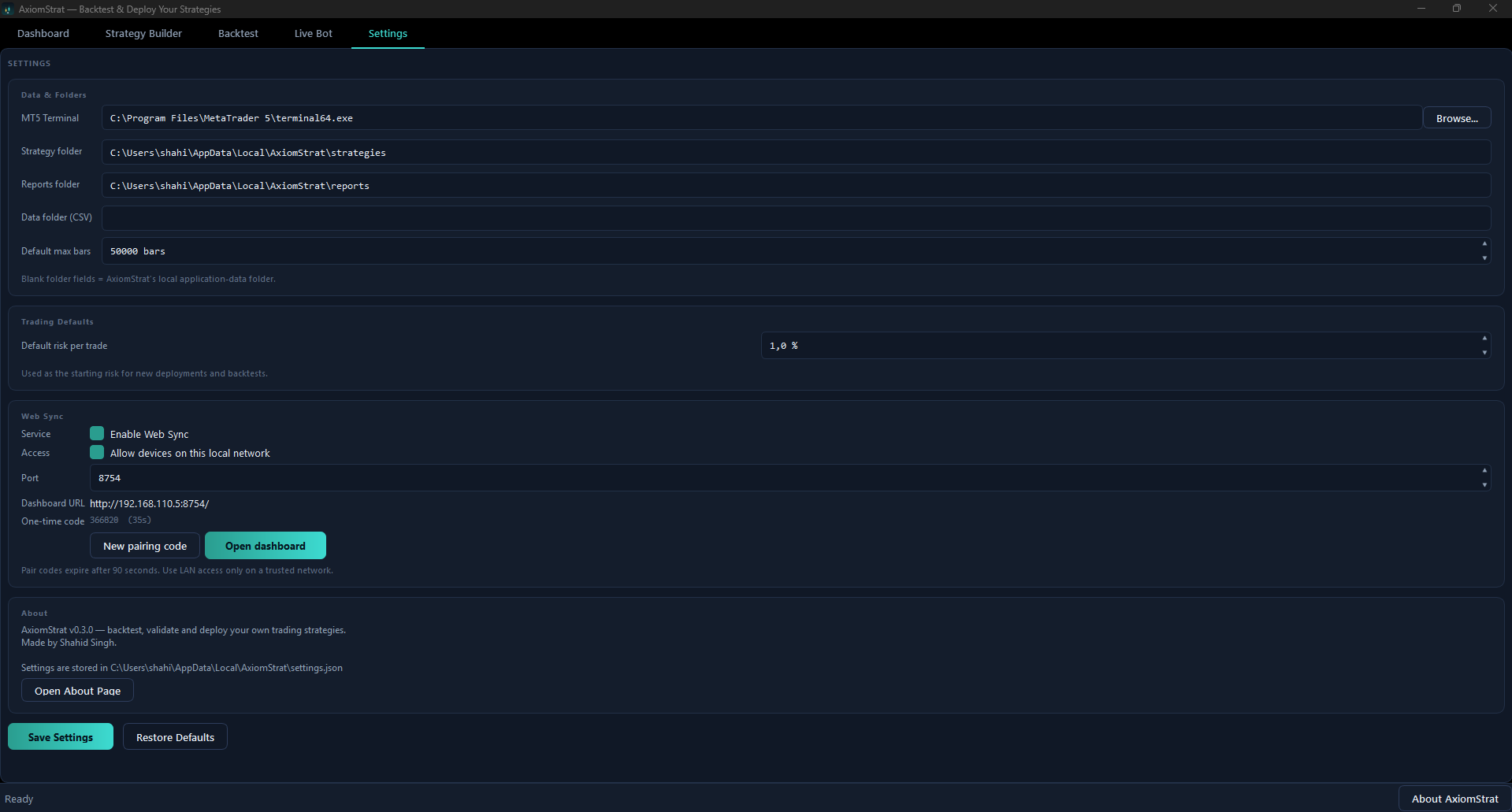Increase Default max bars with up arrow
Viewport: 1512px width, 812px height.
1484,244
